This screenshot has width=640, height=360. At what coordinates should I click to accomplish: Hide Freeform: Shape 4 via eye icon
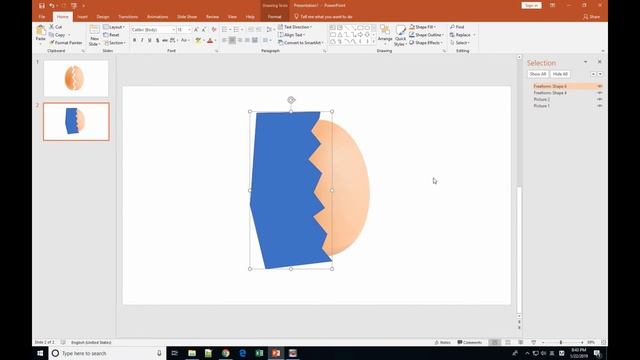click(600, 93)
